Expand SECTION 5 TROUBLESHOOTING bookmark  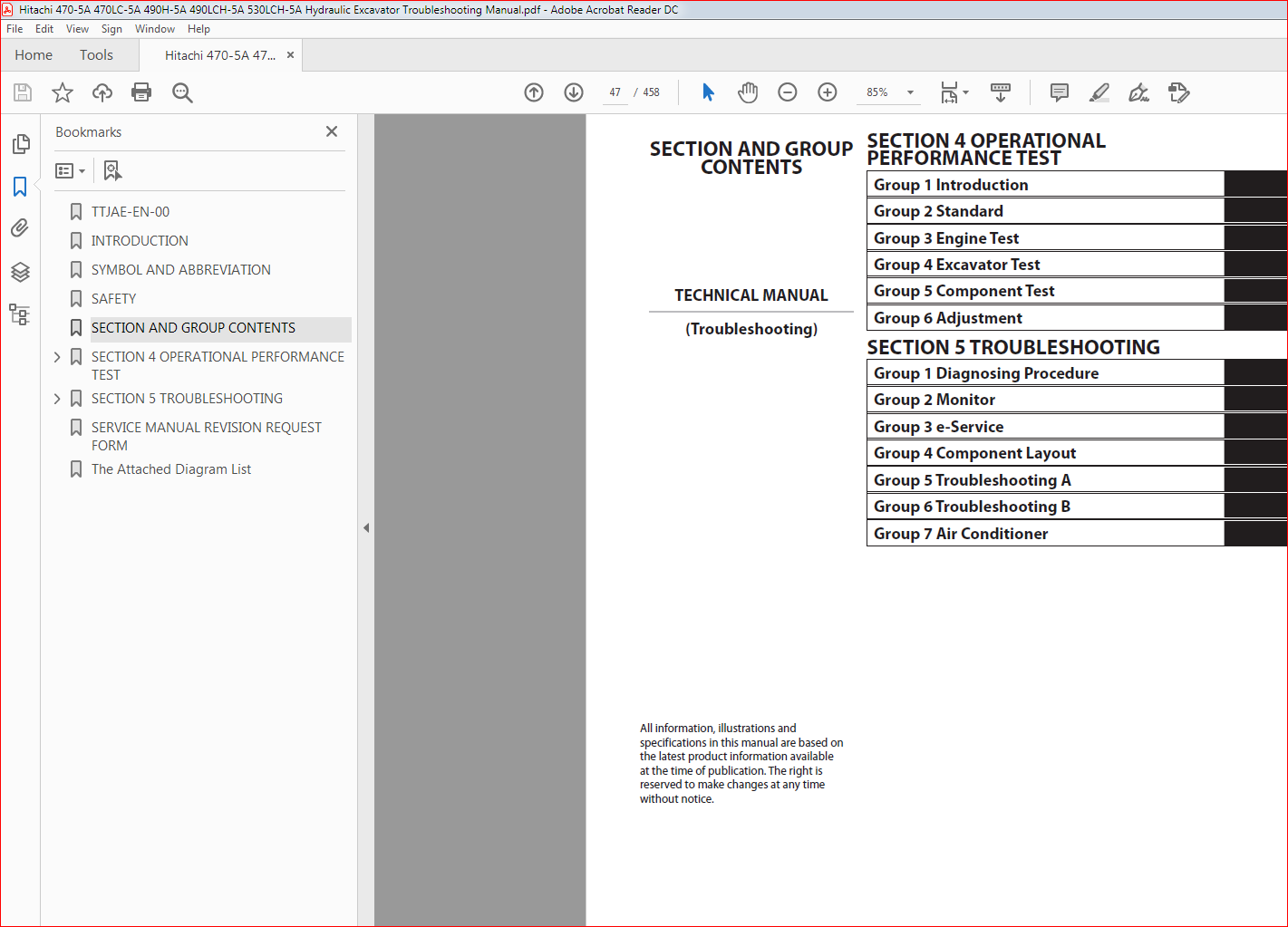(57, 399)
